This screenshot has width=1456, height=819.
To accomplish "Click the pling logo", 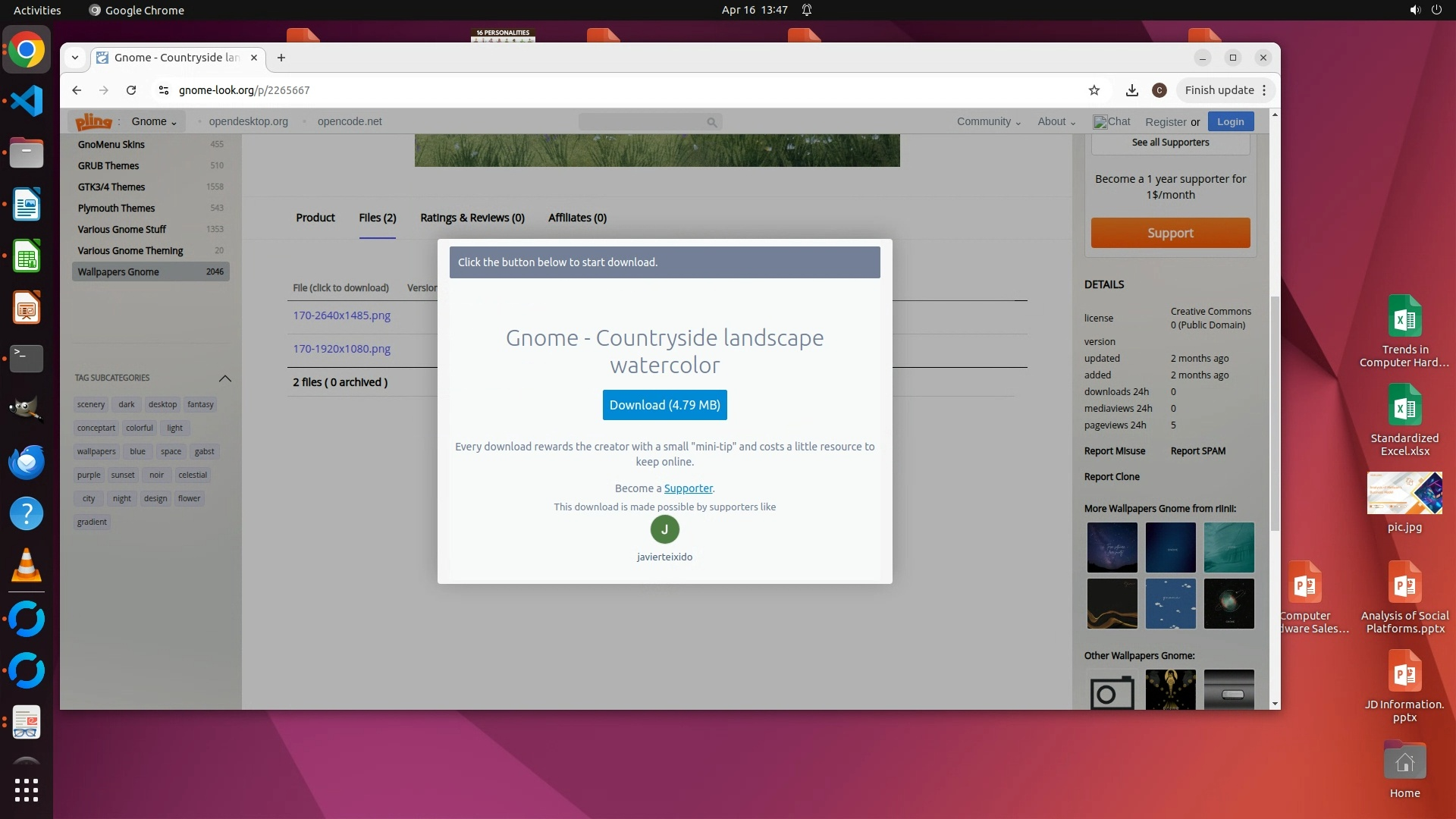I will 93,121.
